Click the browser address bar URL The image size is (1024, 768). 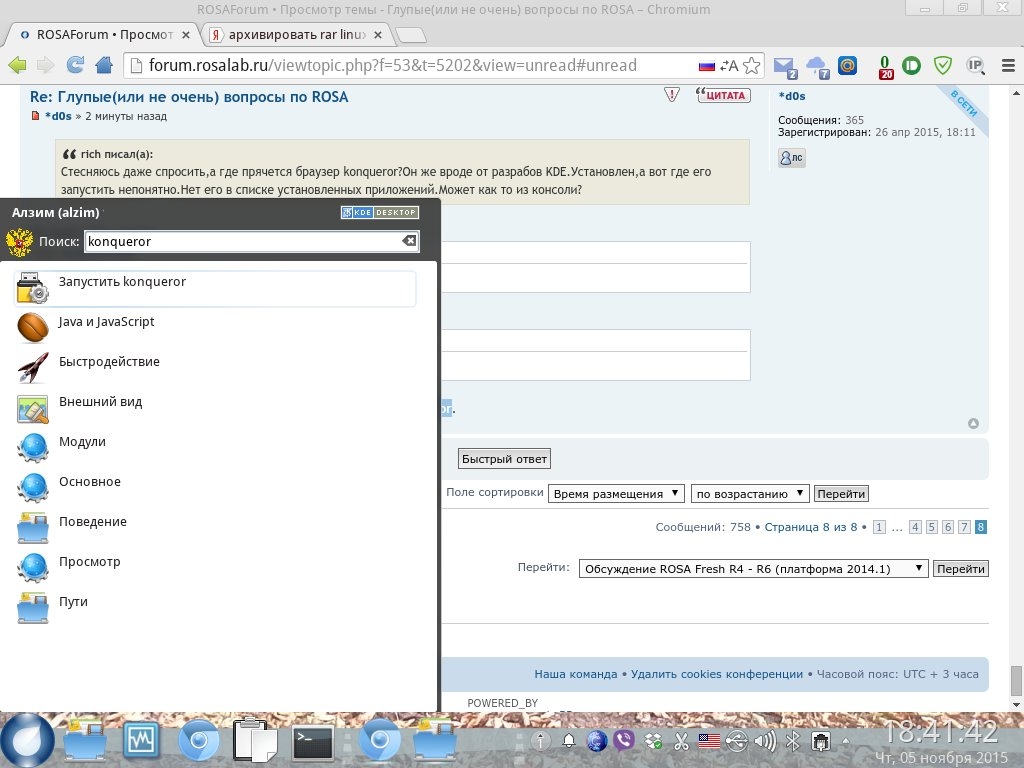[392, 65]
